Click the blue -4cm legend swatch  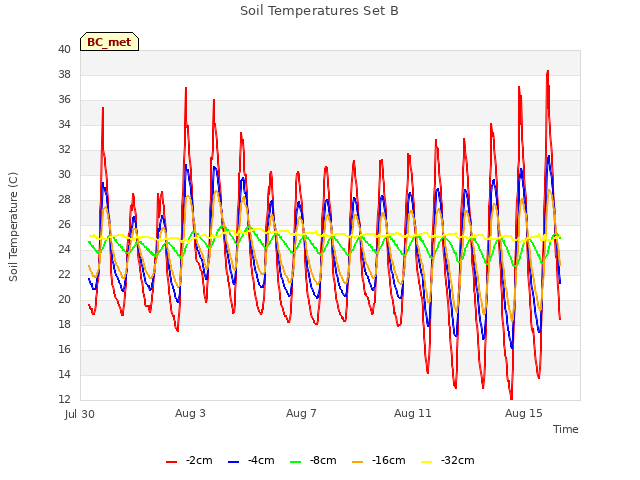click(x=233, y=462)
